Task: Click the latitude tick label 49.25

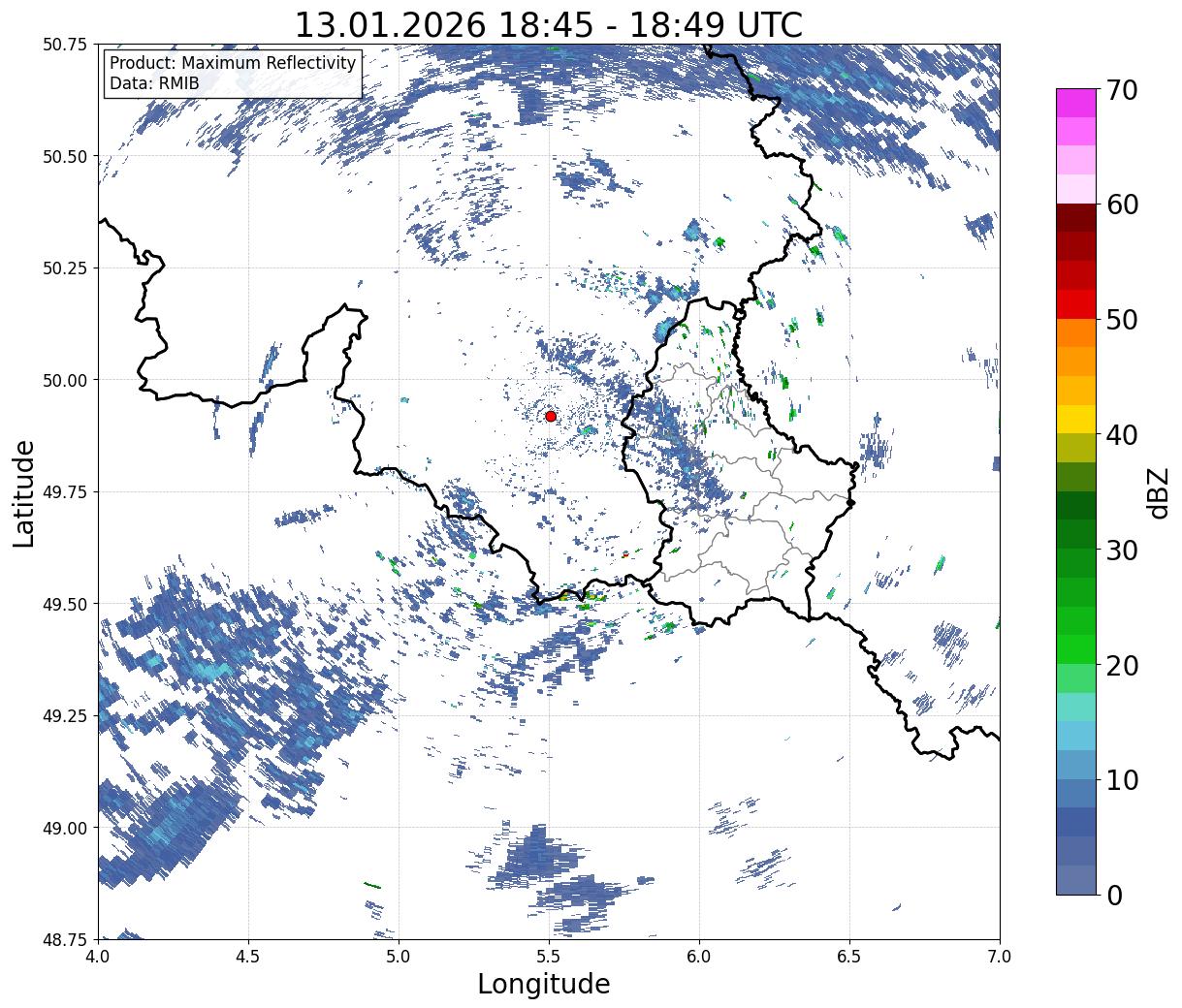Action: (x=64, y=716)
